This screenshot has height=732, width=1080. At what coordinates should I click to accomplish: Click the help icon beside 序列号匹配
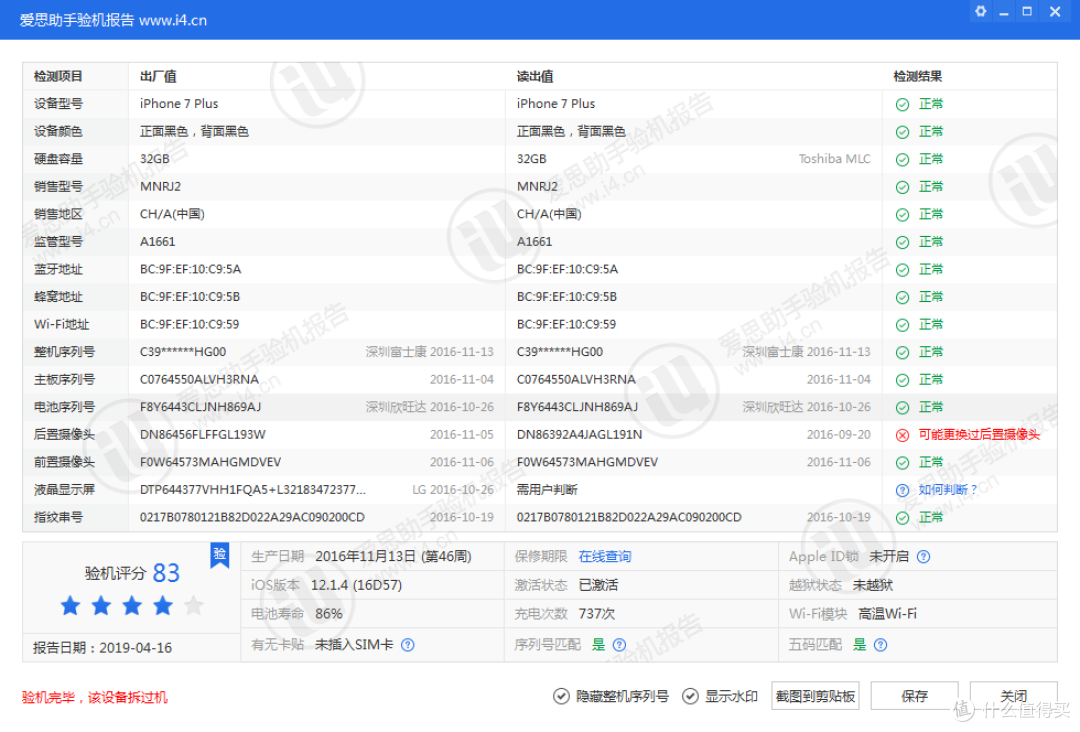pyautogui.click(x=619, y=645)
